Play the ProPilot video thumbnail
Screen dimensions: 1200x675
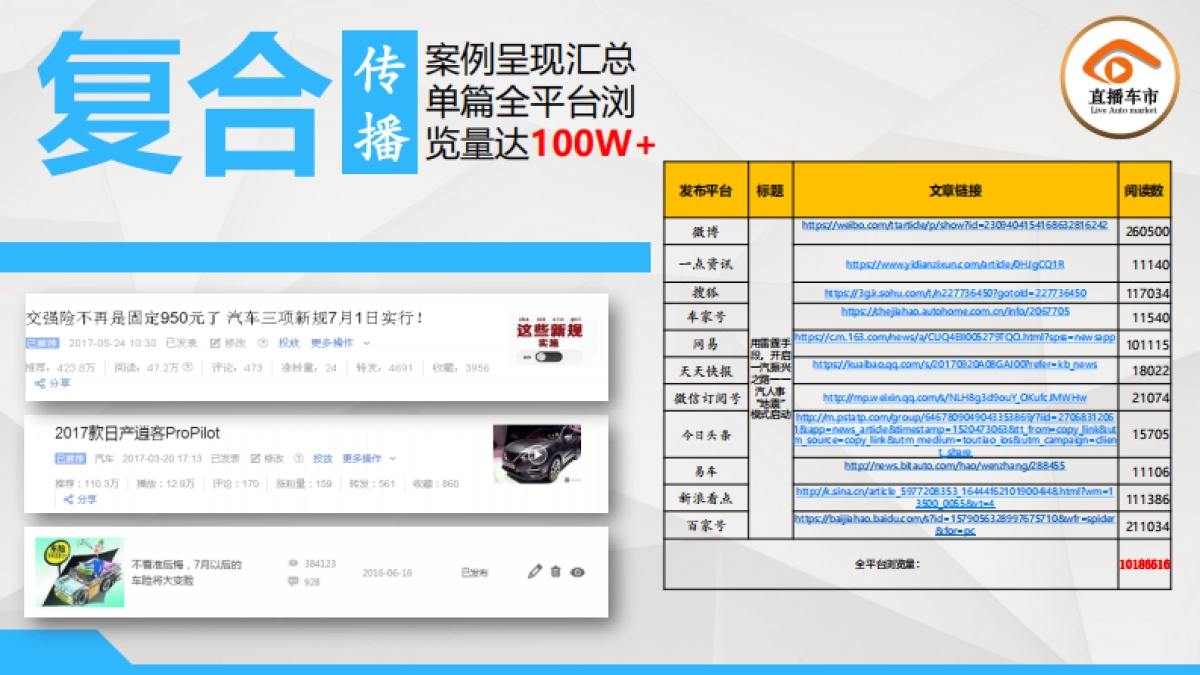click(537, 455)
